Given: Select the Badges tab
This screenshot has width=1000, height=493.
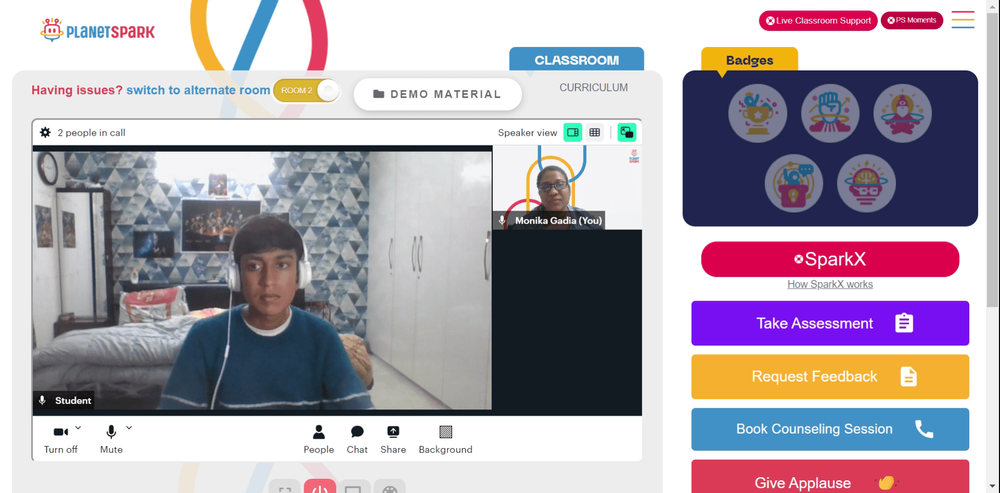Looking at the screenshot, I should point(749,61).
